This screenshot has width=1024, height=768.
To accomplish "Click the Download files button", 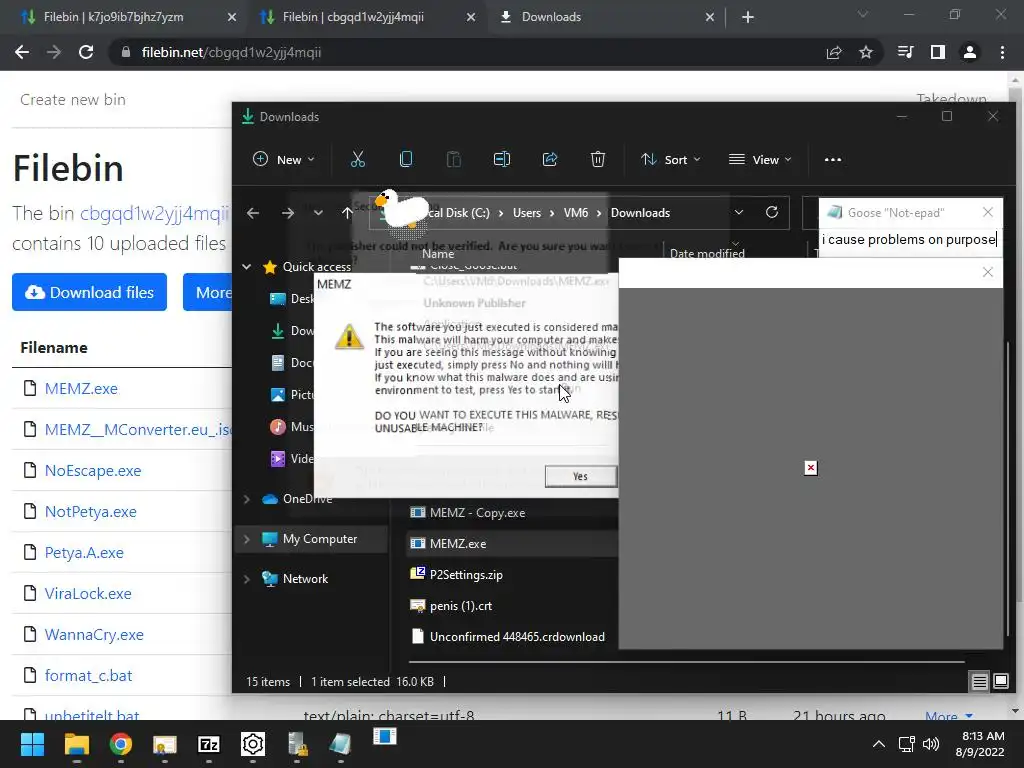I will click(x=89, y=292).
